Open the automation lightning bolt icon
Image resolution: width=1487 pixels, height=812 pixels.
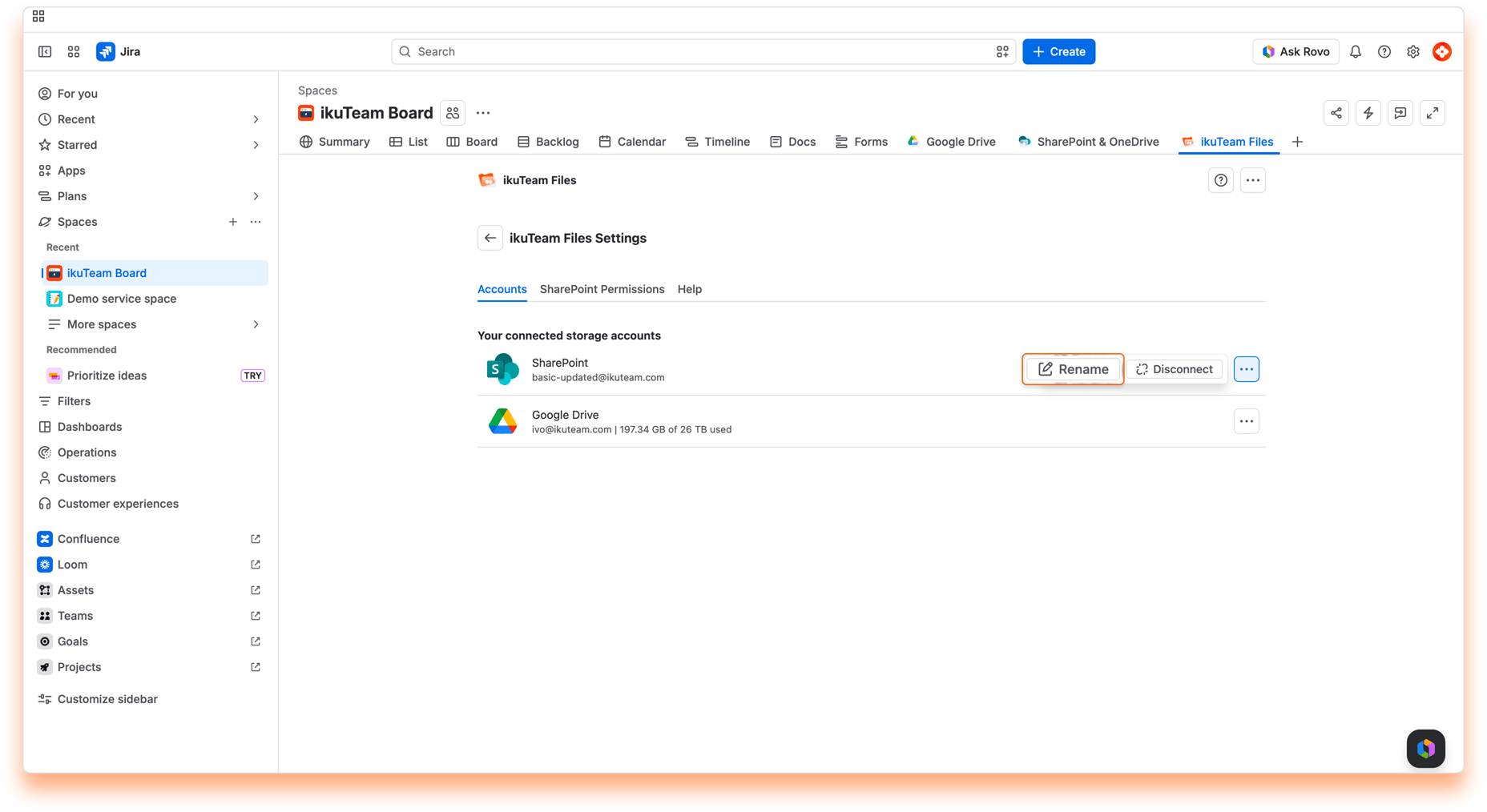pos(1368,113)
